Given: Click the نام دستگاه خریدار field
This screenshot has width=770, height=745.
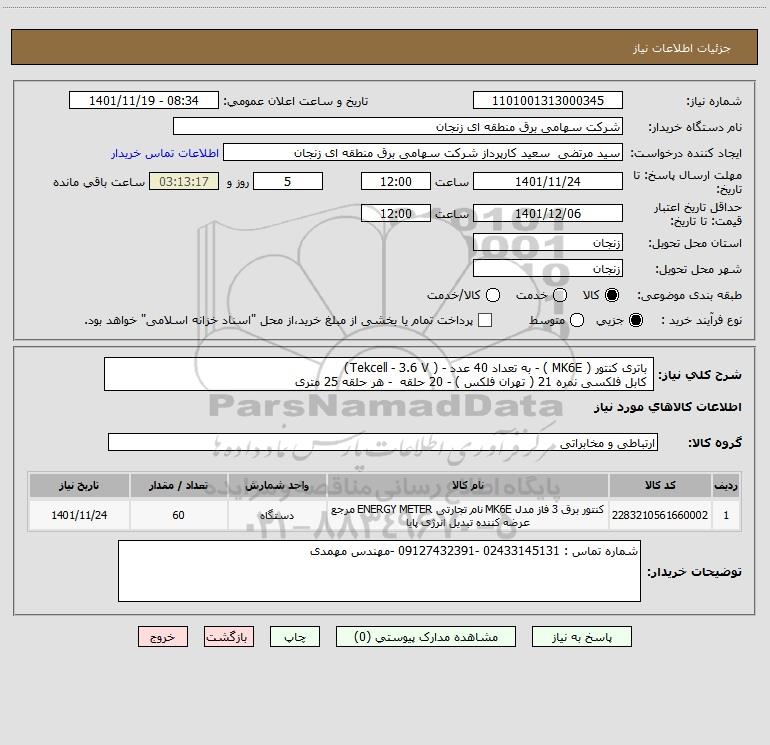Looking at the screenshot, I should 398,127.
